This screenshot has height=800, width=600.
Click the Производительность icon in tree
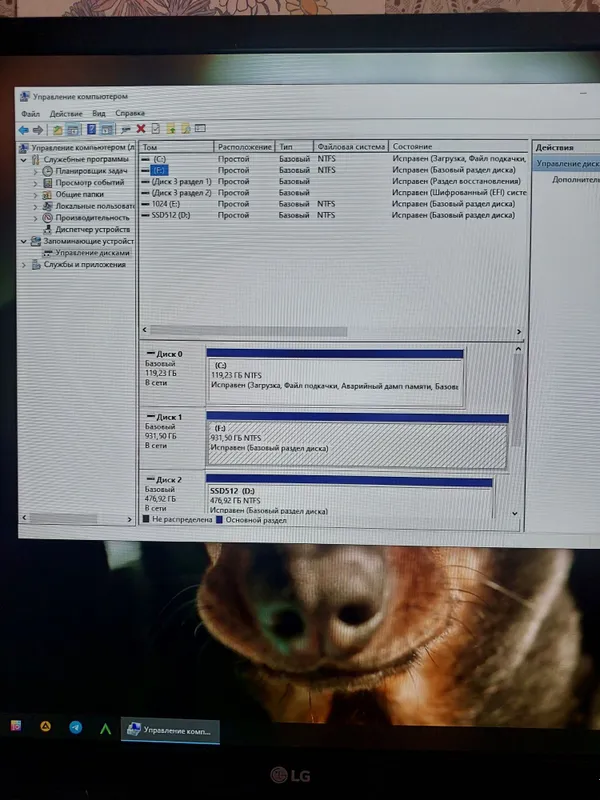pos(47,218)
